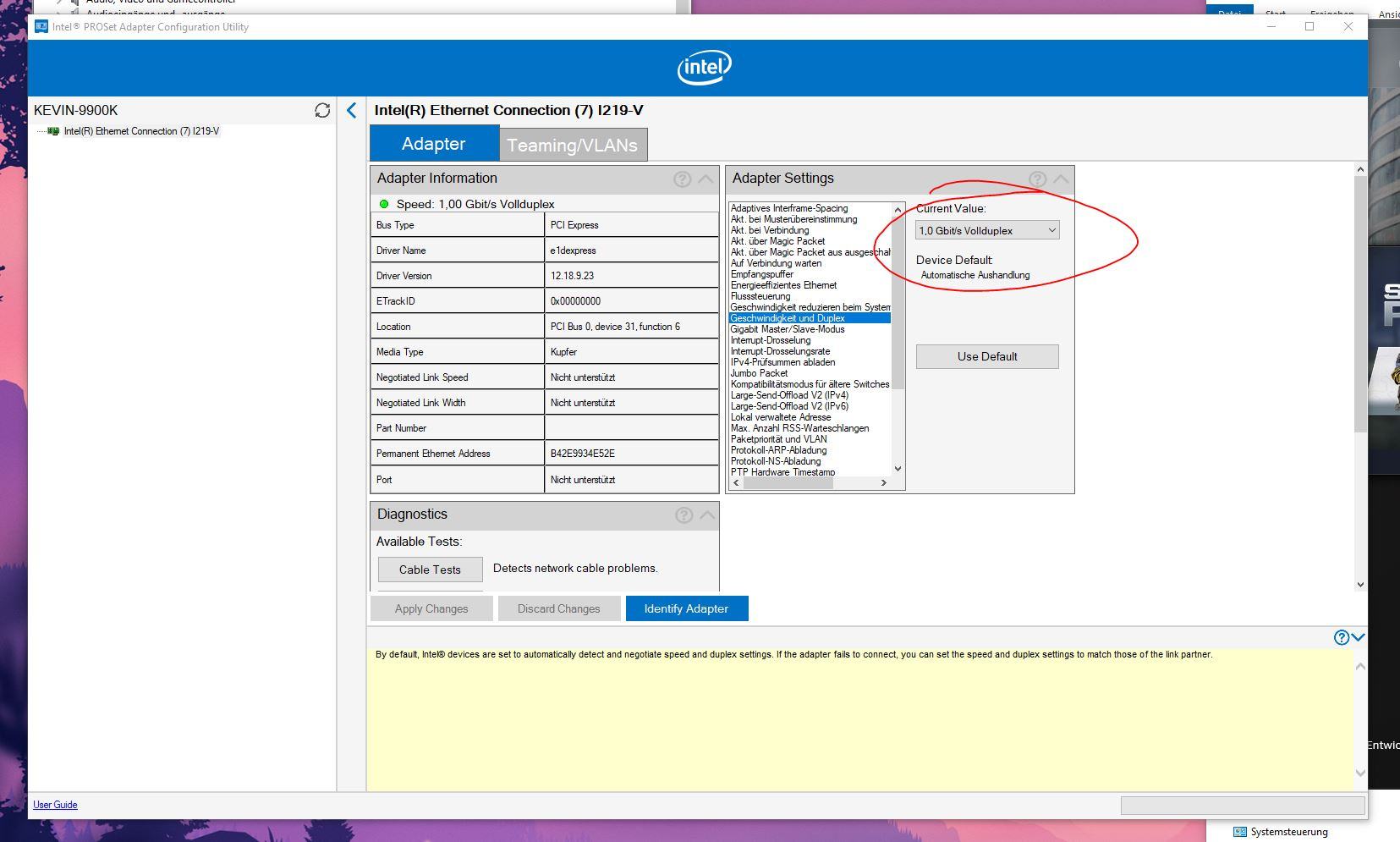Image resolution: width=1400 pixels, height=842 pixels.
Task: Click the main panel scroll-up arrow
Action: coord(1360,170)
